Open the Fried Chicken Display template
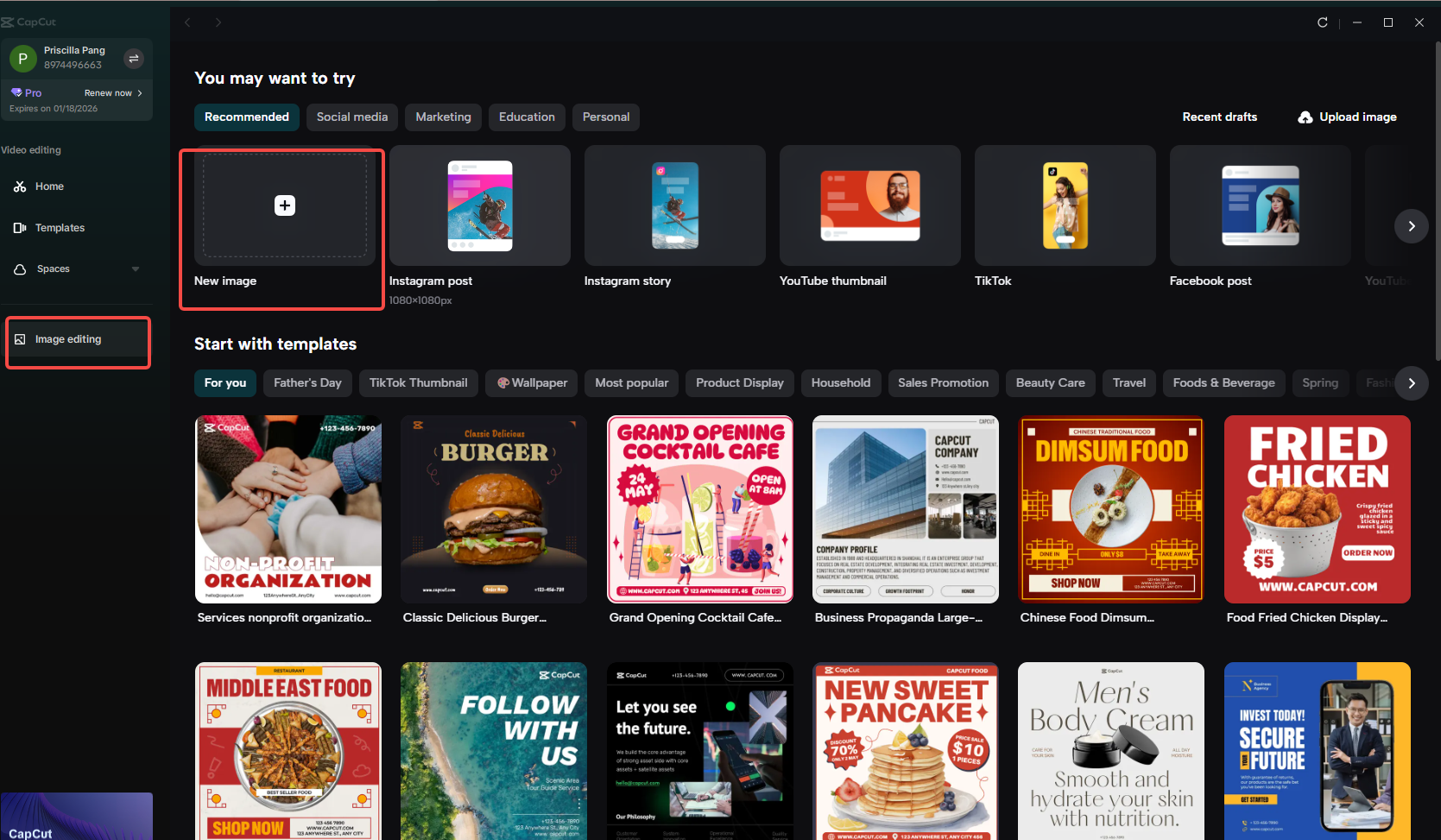Screen dimensions: 1441x840 point(1317,508)
